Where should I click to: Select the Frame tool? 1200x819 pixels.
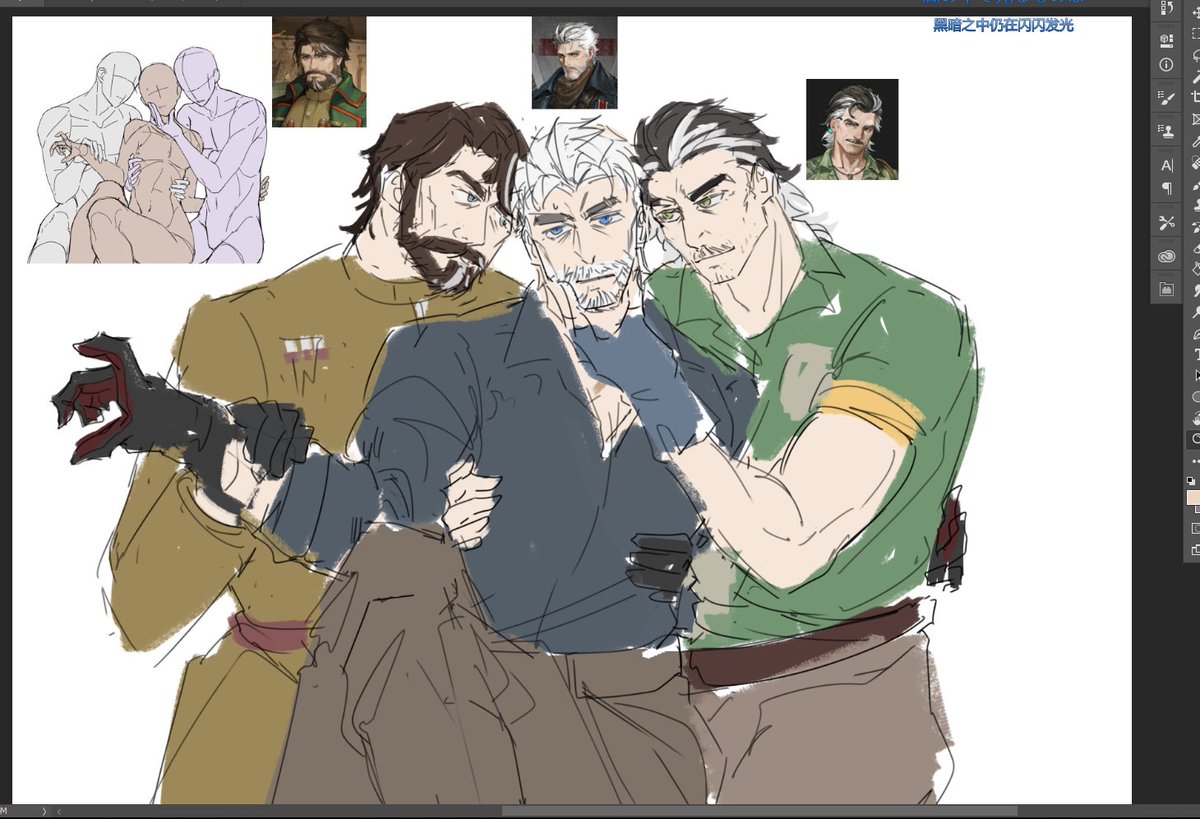pyautogui.click(x=1196, y=119)
